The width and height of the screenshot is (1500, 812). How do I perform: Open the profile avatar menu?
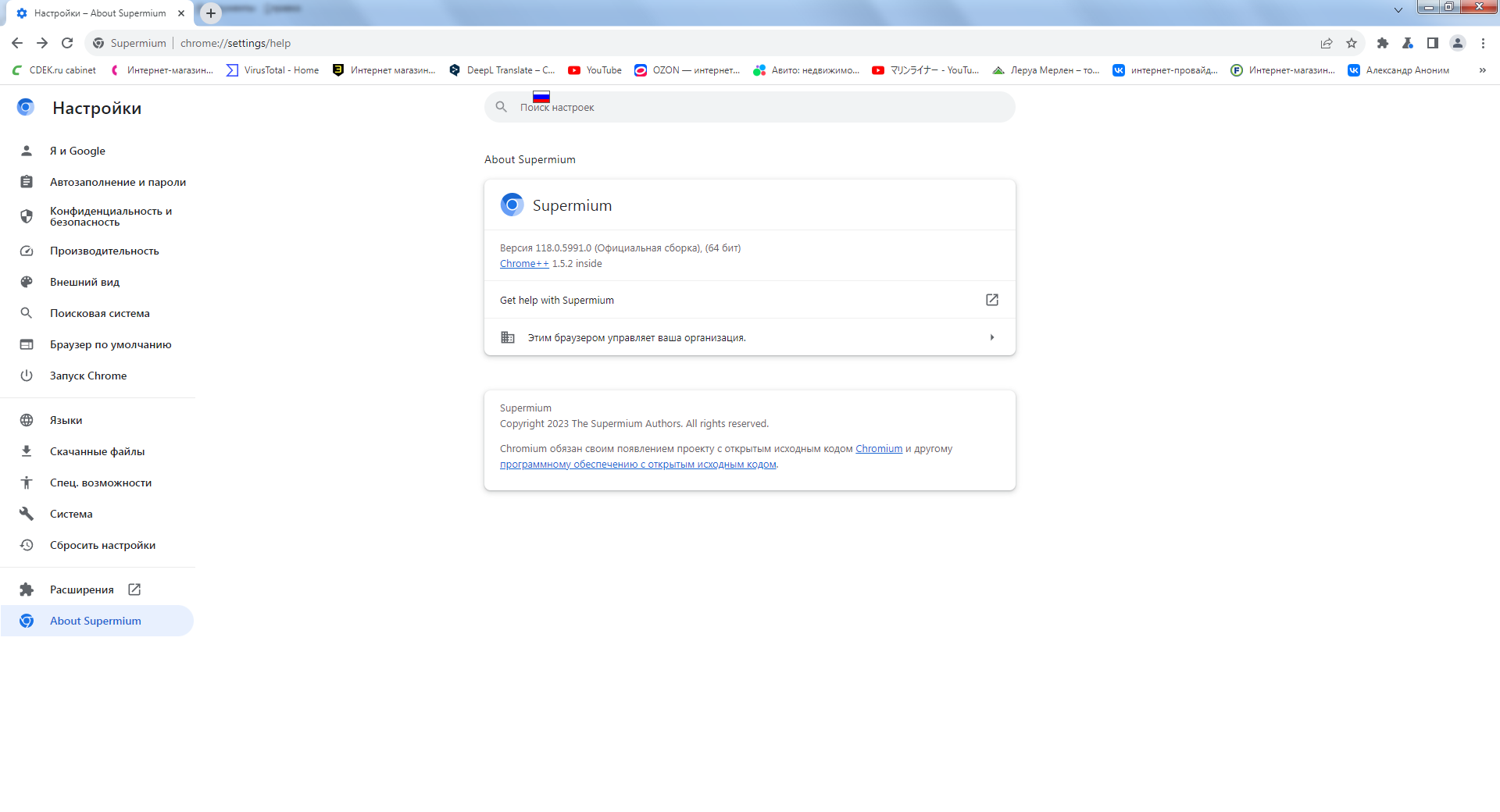pyautogui.click(x=1458, y=43)
